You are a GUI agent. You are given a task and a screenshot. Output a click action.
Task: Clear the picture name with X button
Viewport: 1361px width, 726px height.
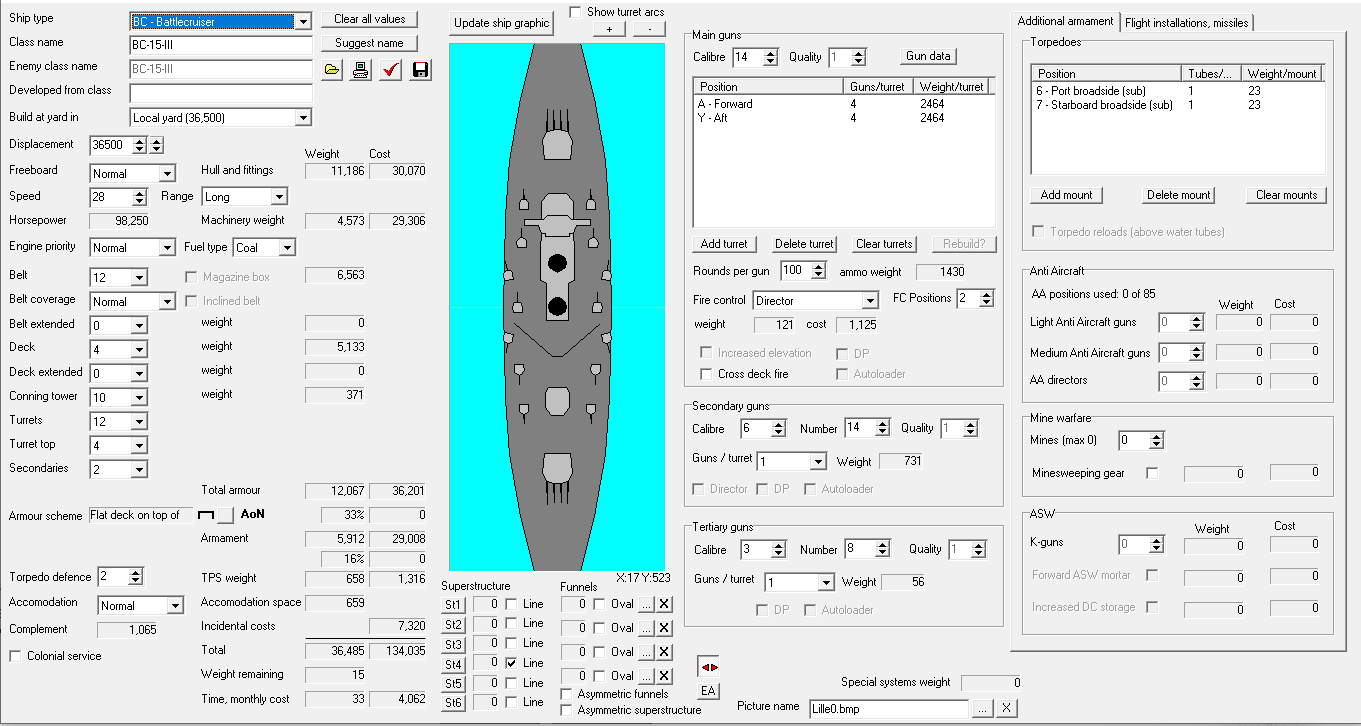1007,708
